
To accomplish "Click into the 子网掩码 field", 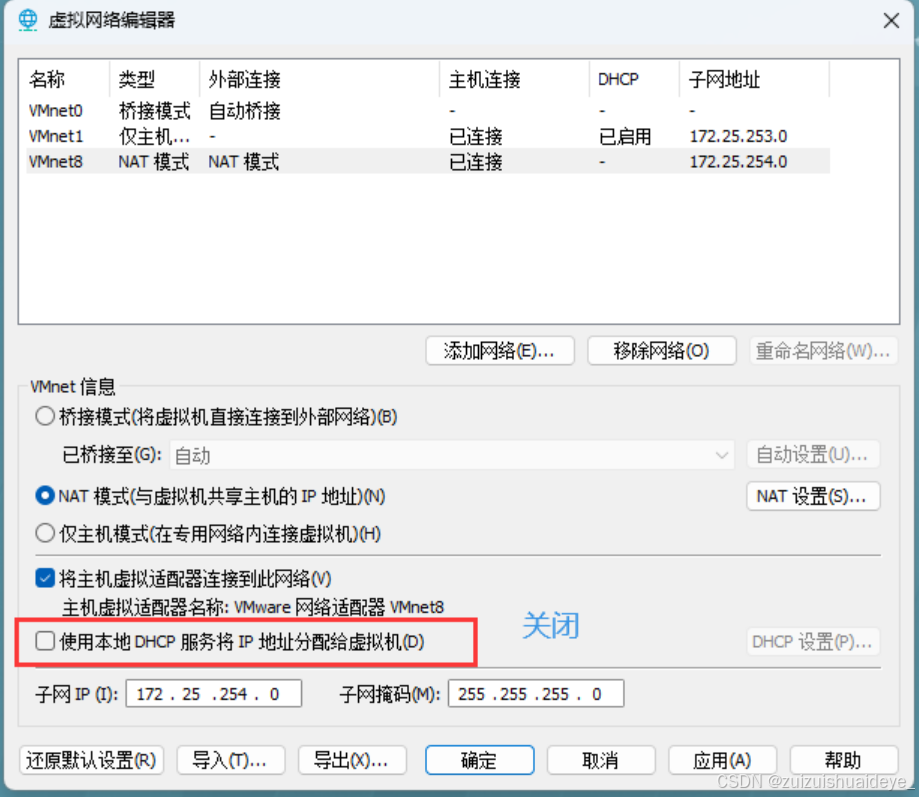I will 536,694.
